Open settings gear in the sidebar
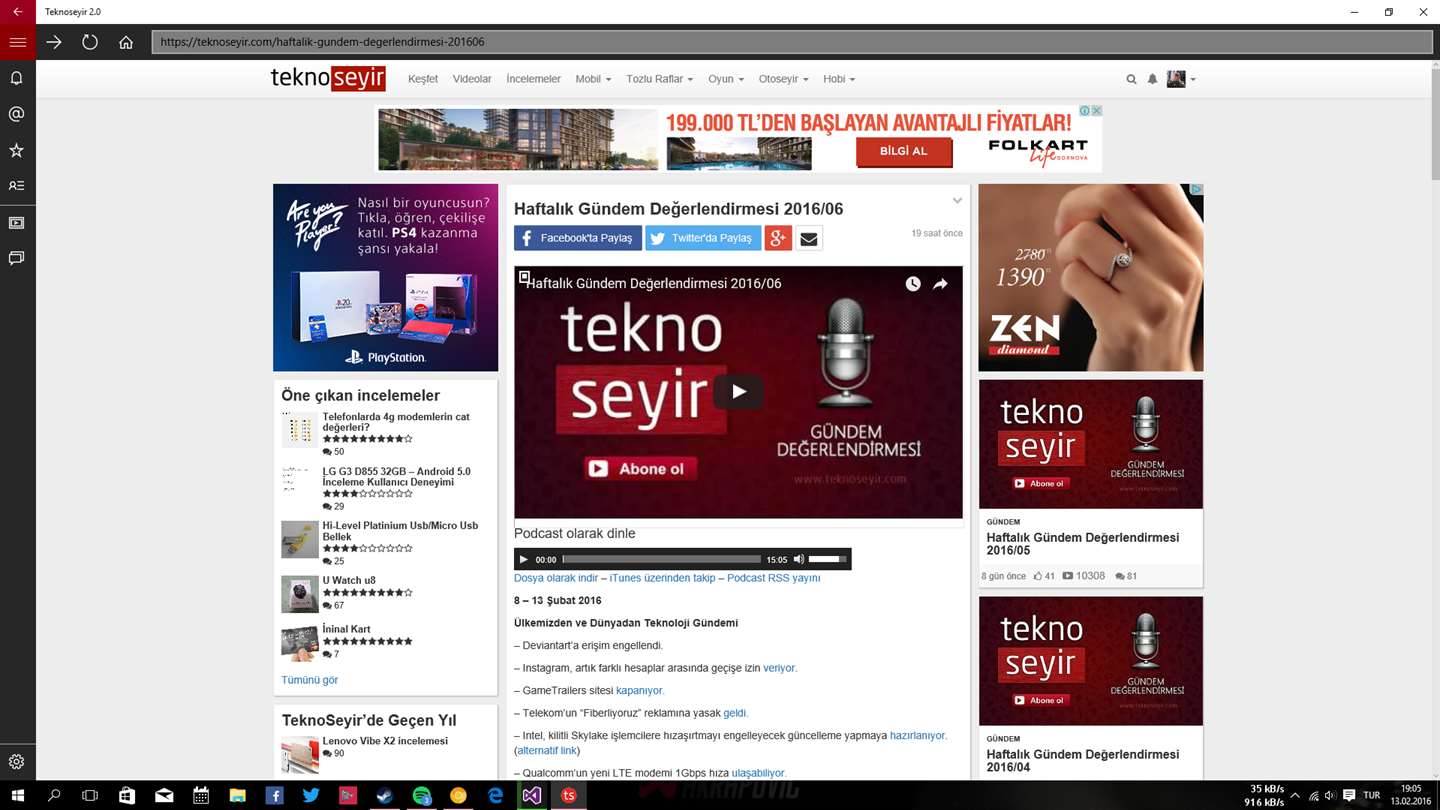The width and height of the screenshot is (1440, 810). tap(17, 762)
